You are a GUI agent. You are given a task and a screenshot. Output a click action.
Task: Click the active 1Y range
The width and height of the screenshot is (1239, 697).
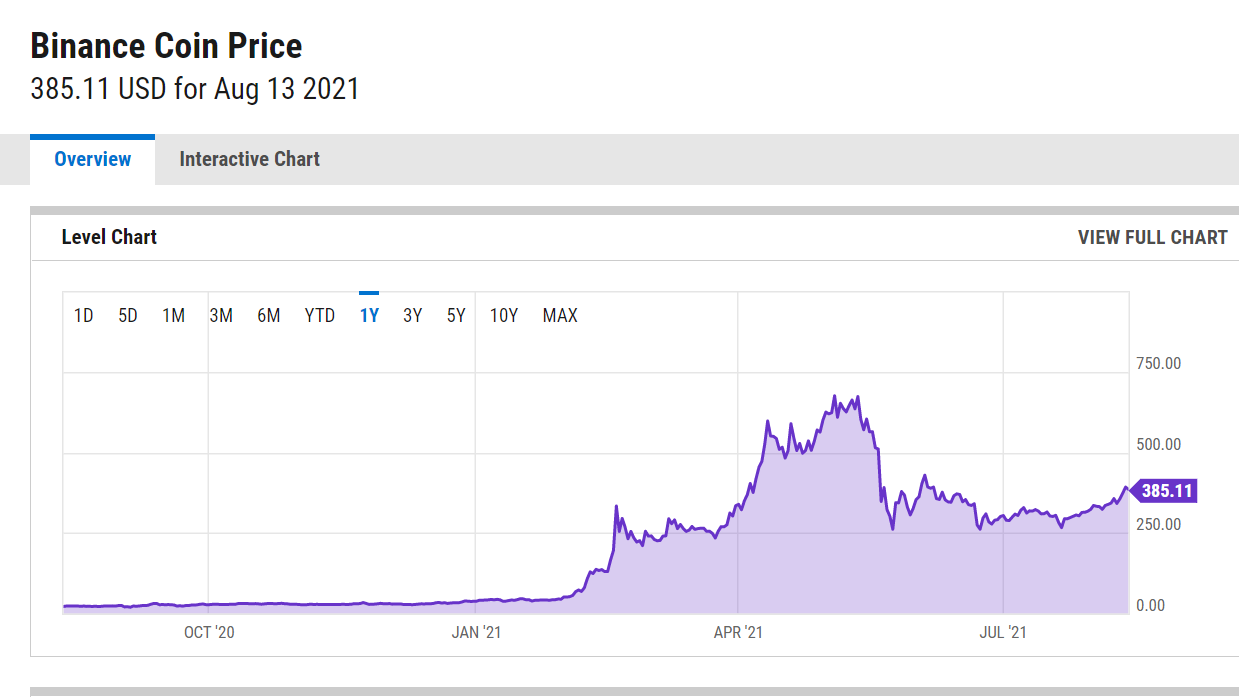pyautogui.click(x=369, y=316)
